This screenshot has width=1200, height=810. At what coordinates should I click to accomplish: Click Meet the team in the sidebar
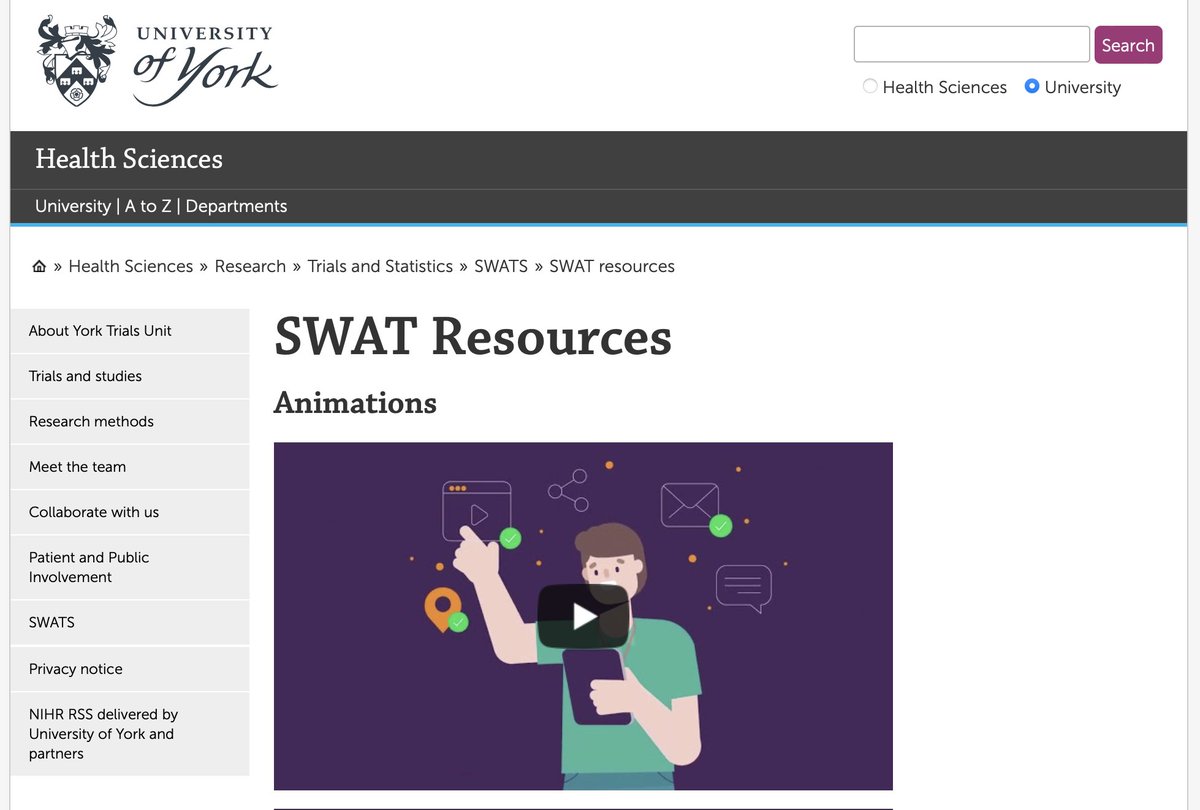[77, 466]
